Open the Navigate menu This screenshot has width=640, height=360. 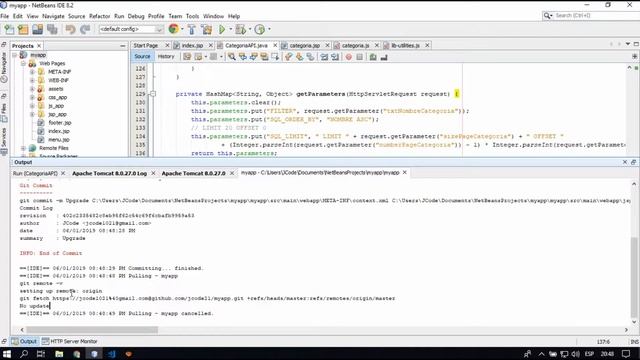pyautogui.click(x=53, y=16)
